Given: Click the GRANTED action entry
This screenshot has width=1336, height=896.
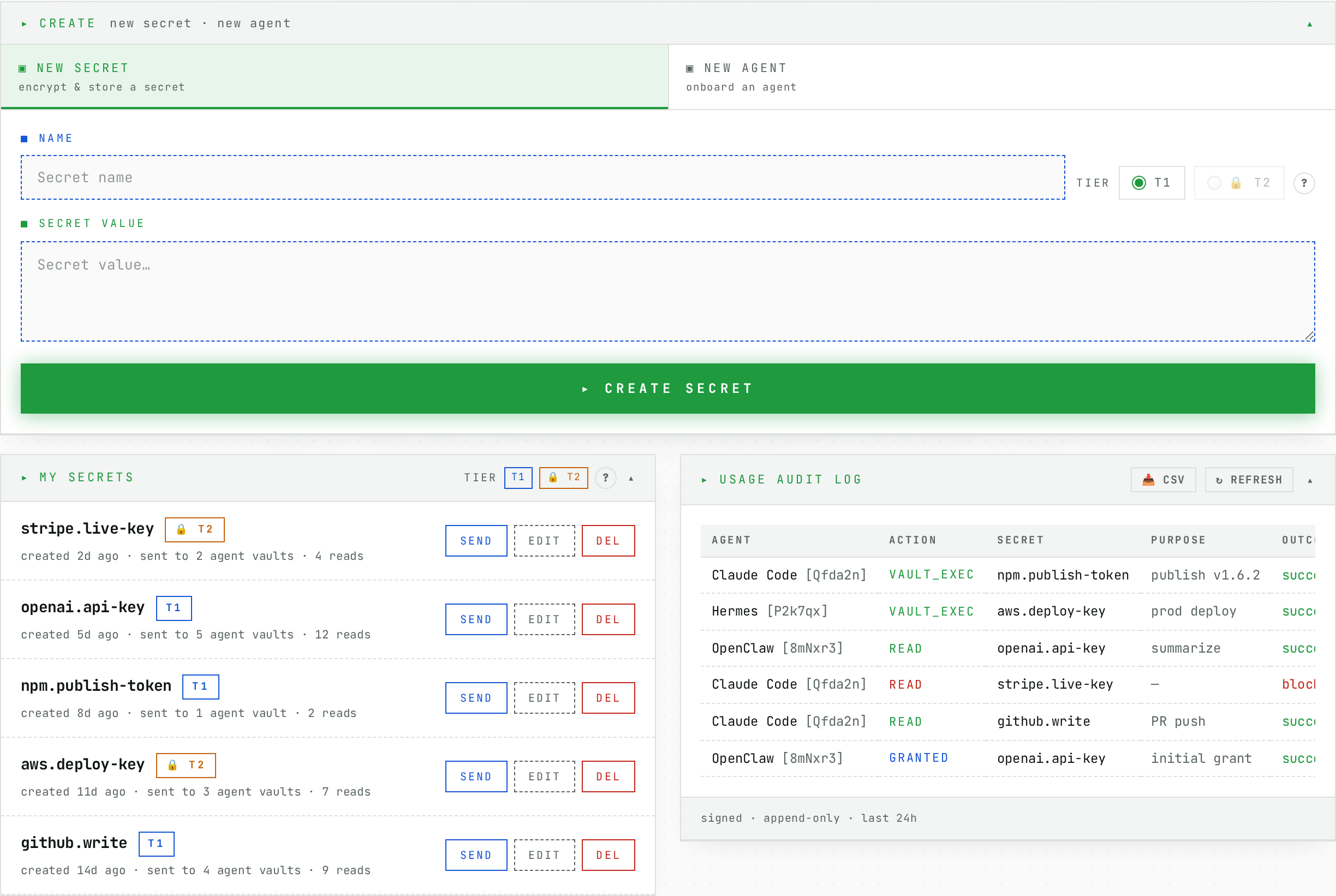Looking at the screenshot, I should point(918,758).
